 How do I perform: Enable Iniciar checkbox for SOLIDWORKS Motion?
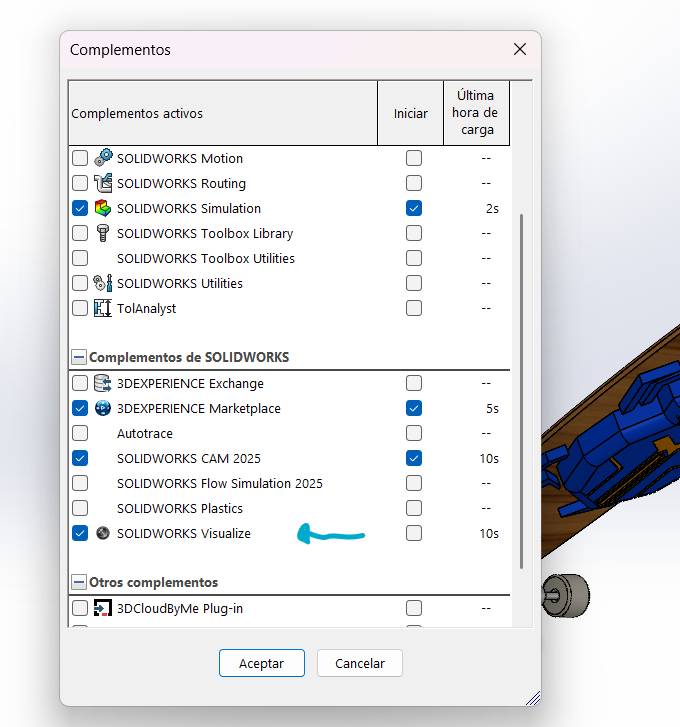coord(414,158)
